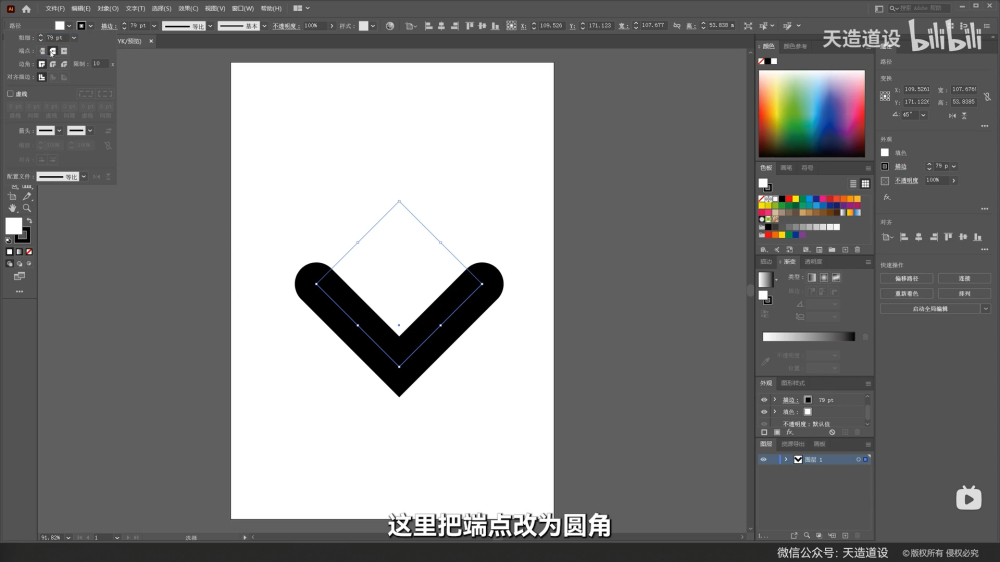
Task: Switch to the 透明度 tab
Action: tap(813, 262)
